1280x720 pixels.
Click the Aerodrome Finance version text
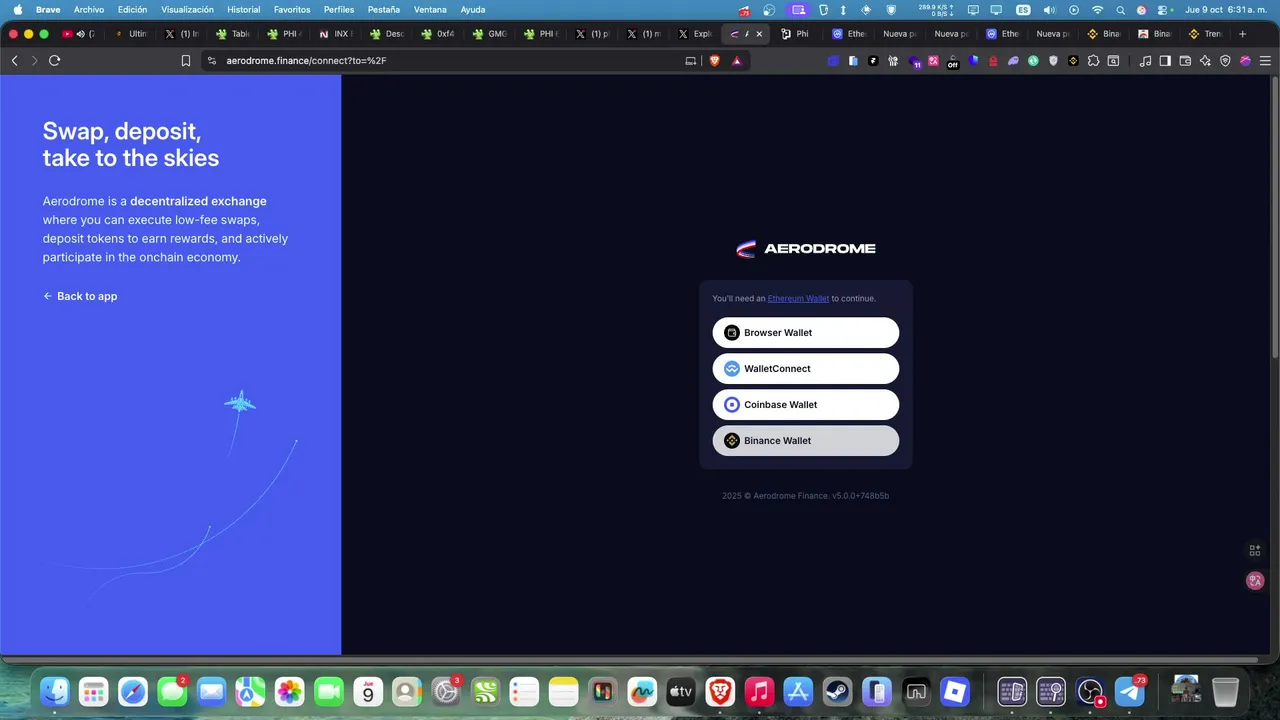pos(805,496)
